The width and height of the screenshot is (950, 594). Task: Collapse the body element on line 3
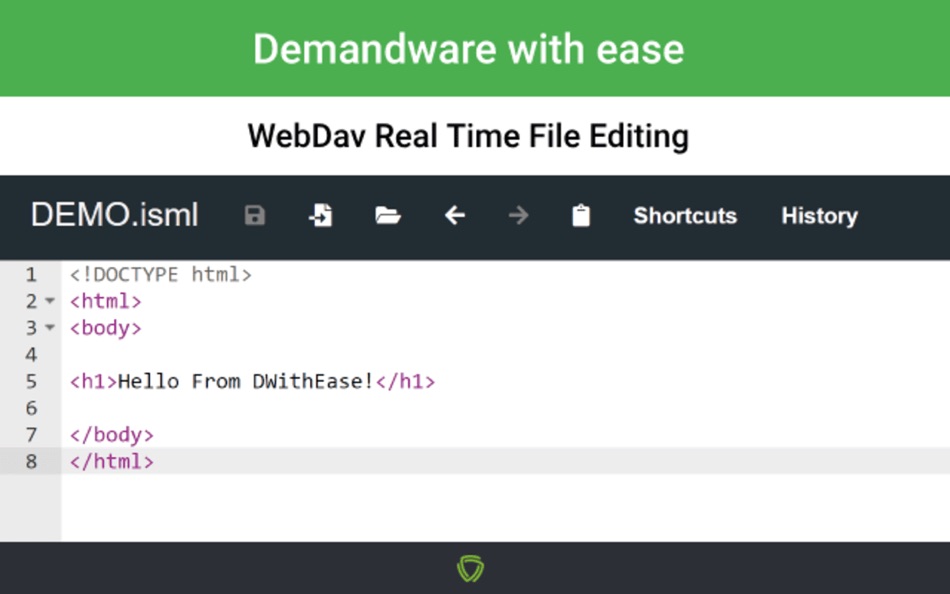pos(49,328)
